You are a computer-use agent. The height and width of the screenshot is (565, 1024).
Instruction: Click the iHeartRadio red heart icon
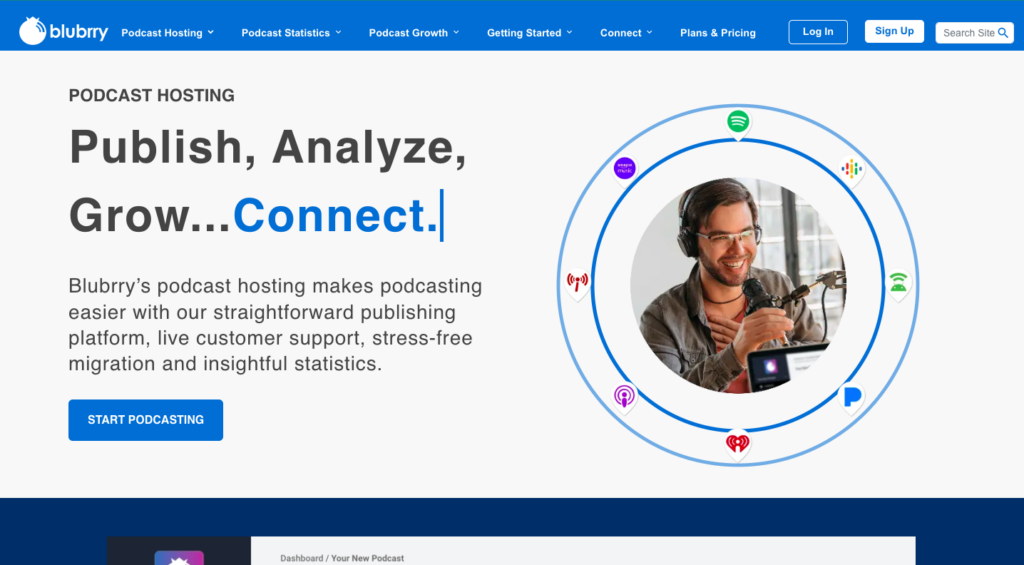coord(738,445)
